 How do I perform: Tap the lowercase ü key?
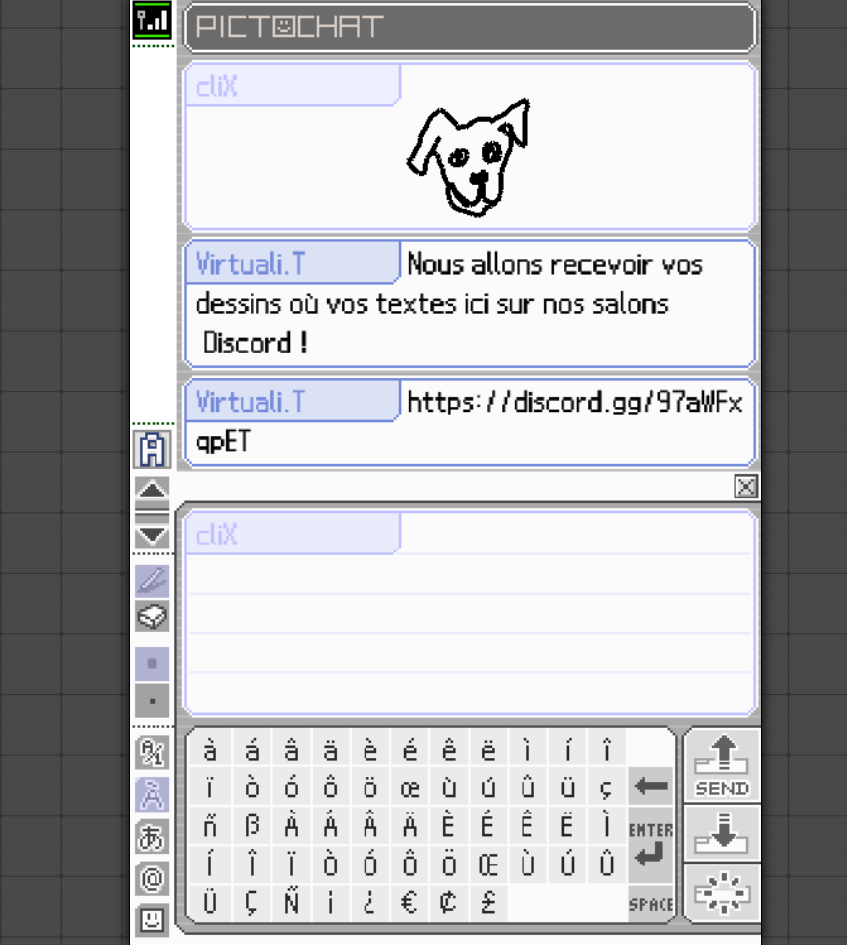(x=567, y=787)
